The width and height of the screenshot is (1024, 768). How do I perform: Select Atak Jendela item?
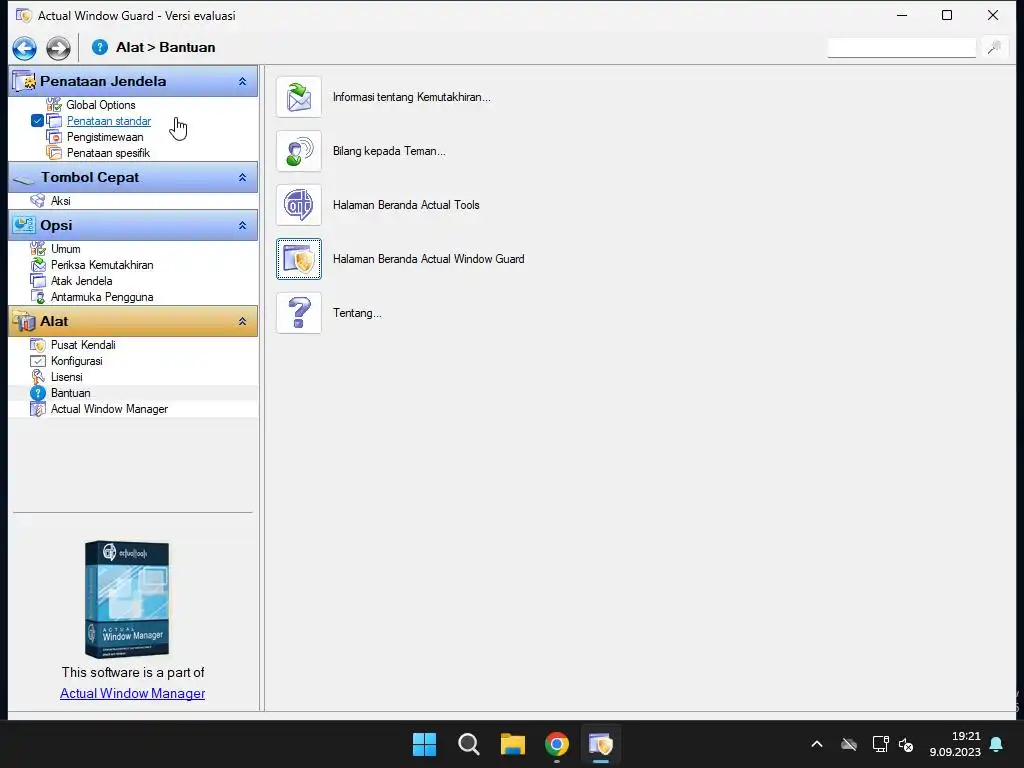[x=82, y=281]
